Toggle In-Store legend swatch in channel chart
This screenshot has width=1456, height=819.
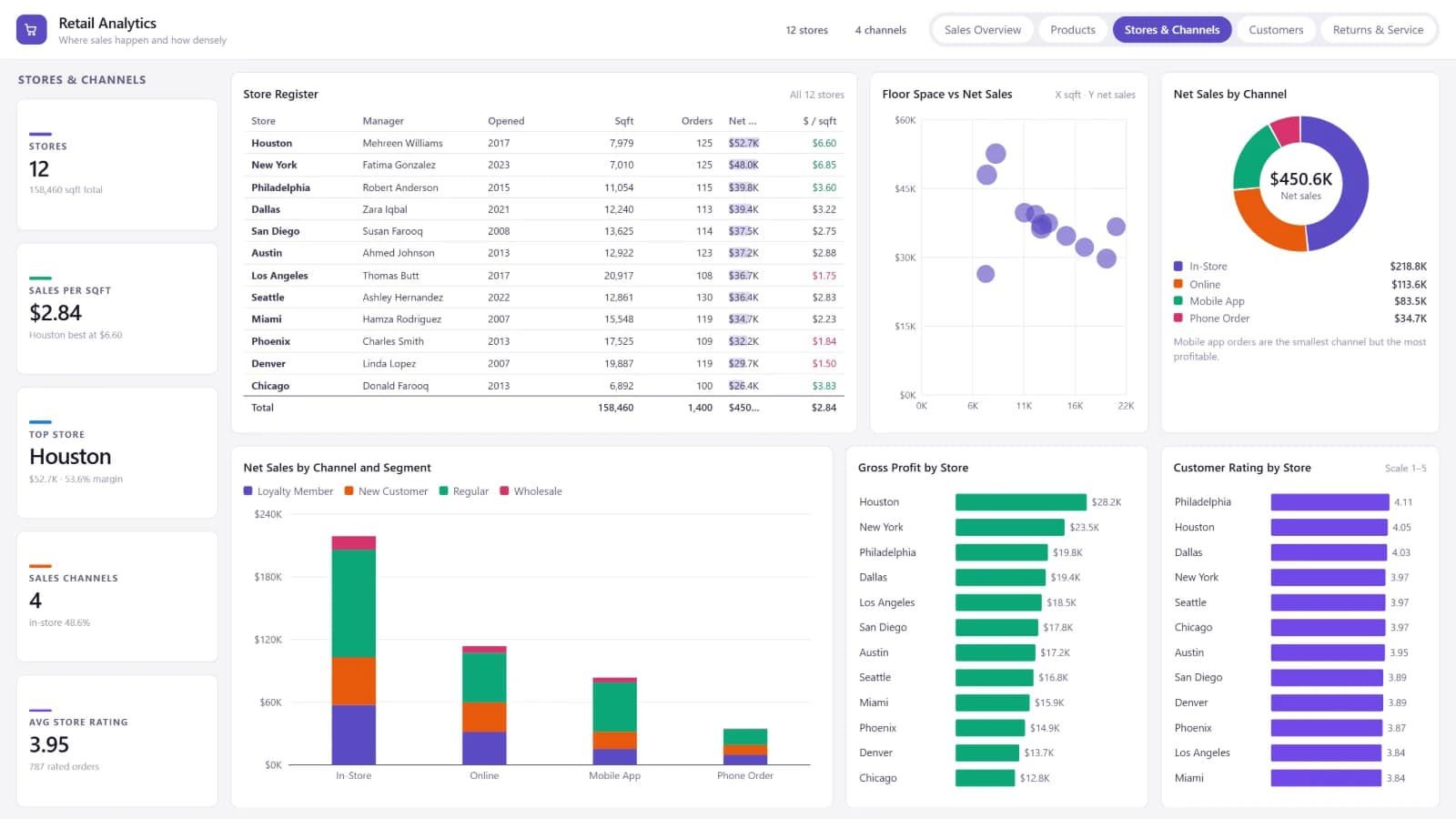[x=1178, y=267]
